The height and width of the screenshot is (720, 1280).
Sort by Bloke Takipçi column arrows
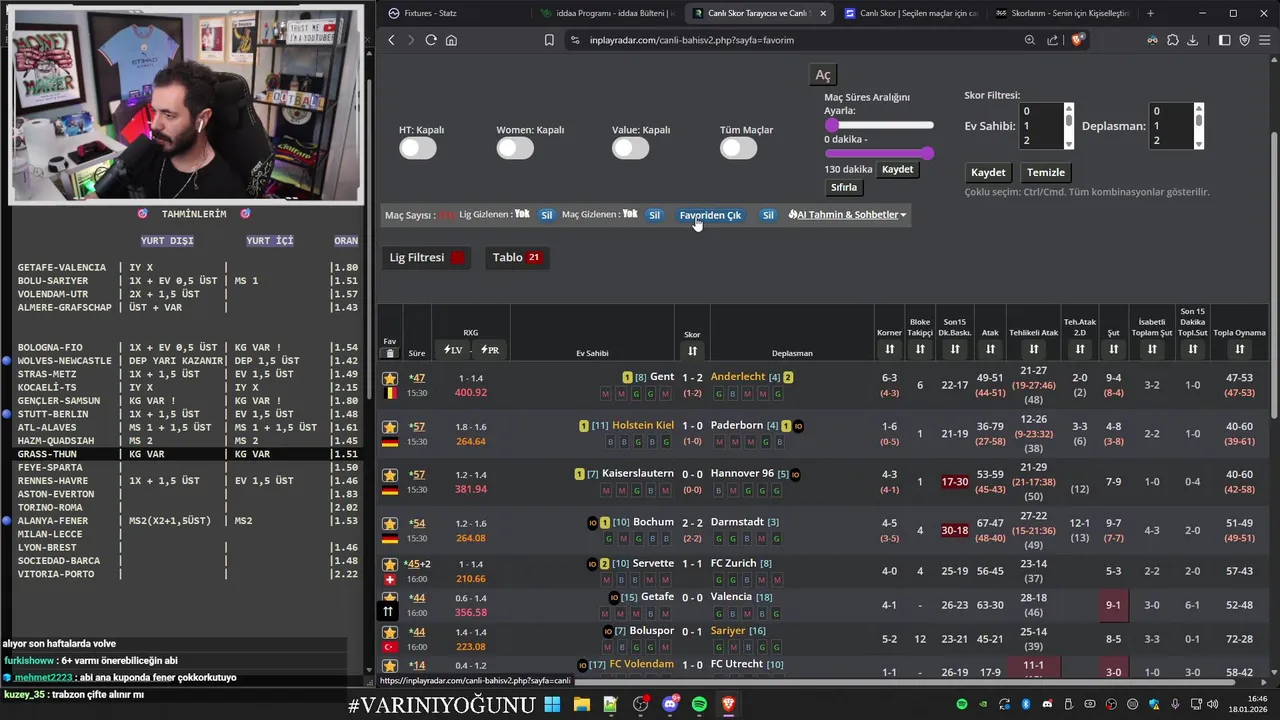click(x=920, y=349)
